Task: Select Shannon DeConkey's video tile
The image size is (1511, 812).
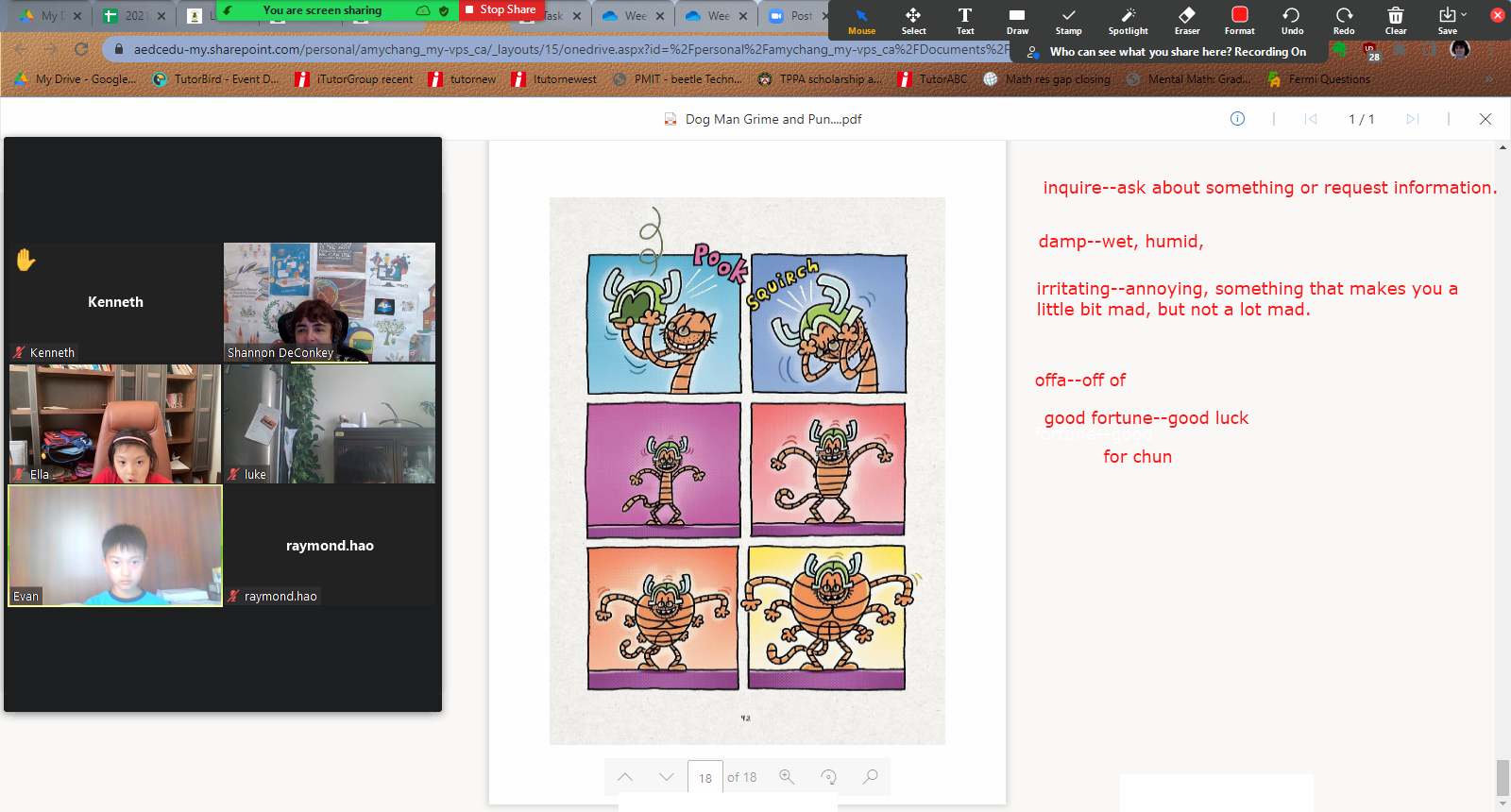Action: click(330, 302)
